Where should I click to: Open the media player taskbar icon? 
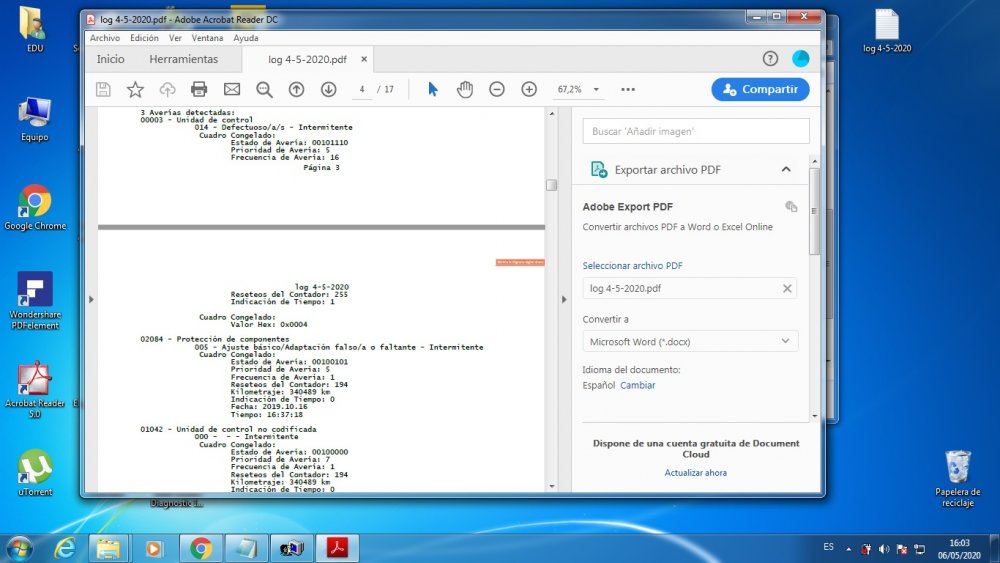pos(154,548)
